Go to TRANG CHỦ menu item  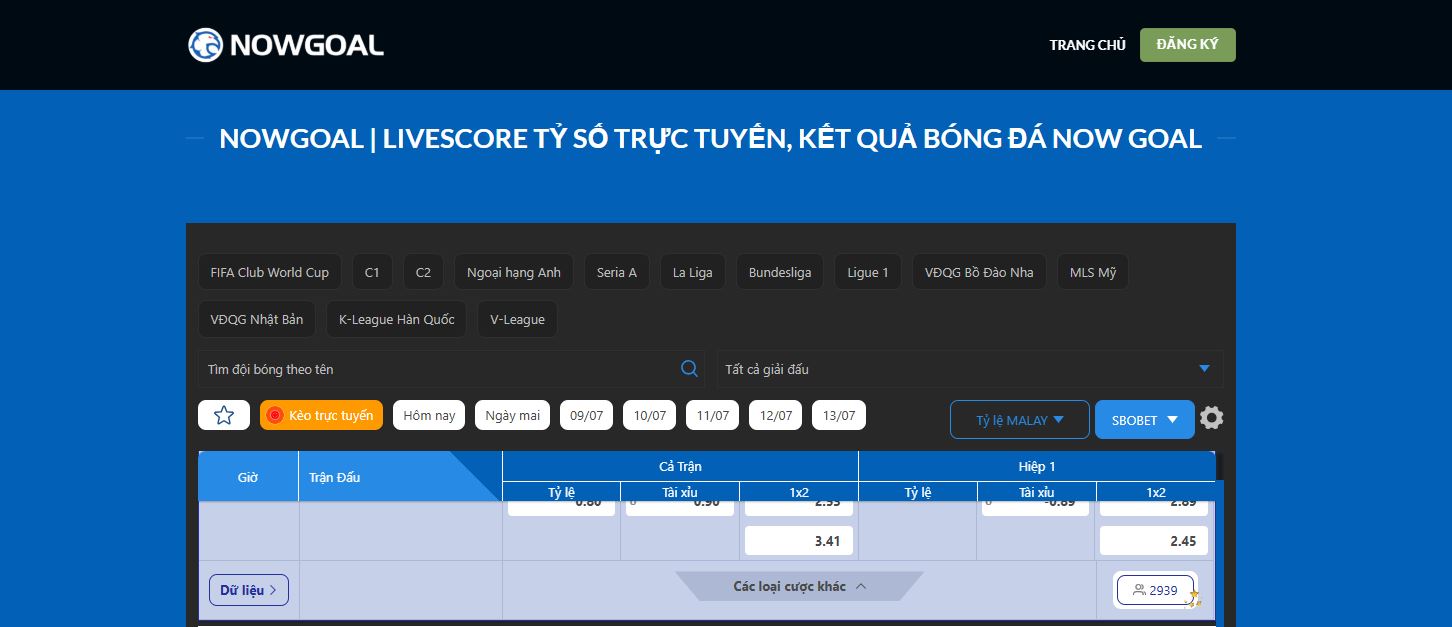[x=1087, y=45]
